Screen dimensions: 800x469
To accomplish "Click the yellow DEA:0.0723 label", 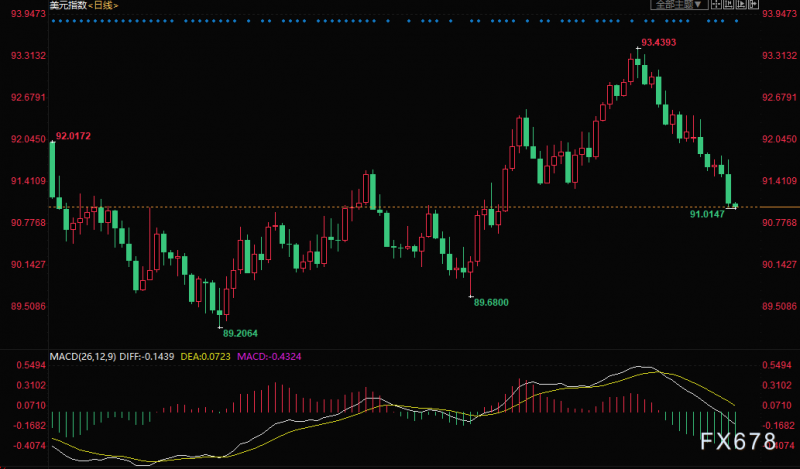I will coord(205,356).
